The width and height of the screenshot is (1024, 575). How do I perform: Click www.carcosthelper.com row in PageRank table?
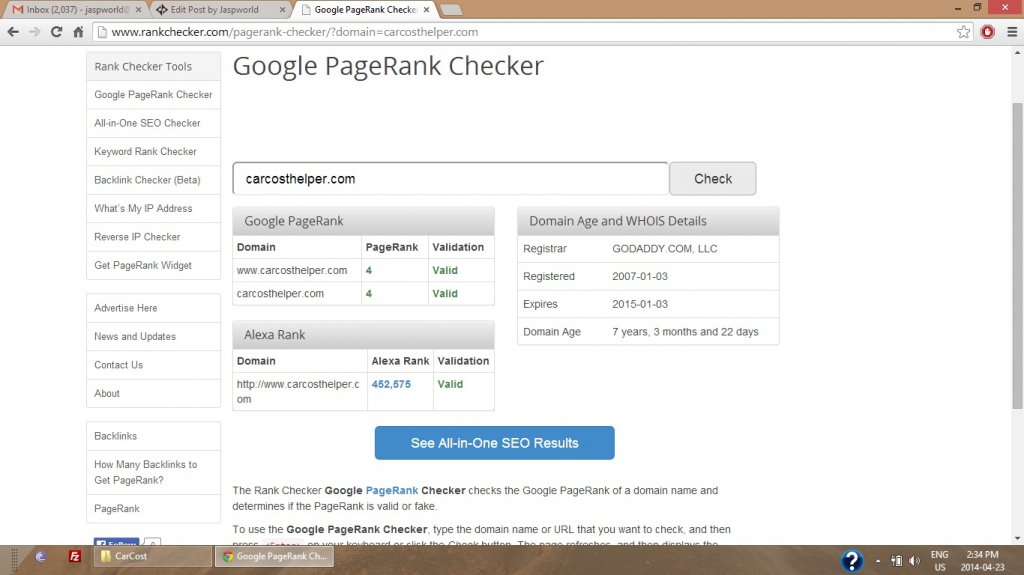coord(363,271)
